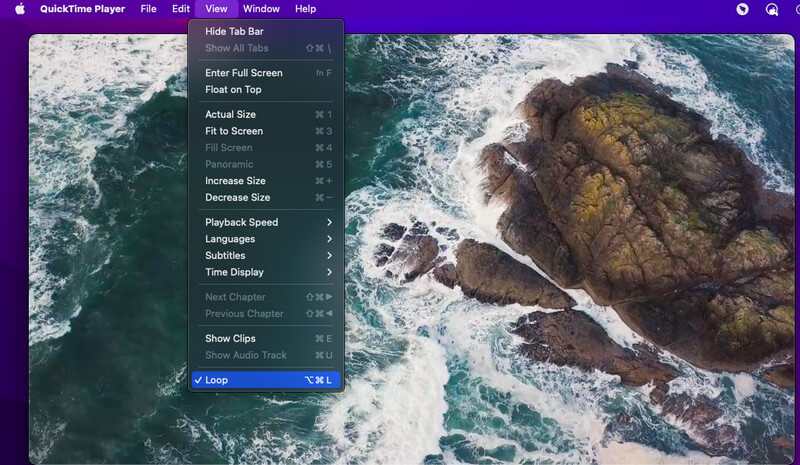Expand the Time Display submenu
Image resolution: width=800 pixels, height=465 pixels.
click(266, 272)
